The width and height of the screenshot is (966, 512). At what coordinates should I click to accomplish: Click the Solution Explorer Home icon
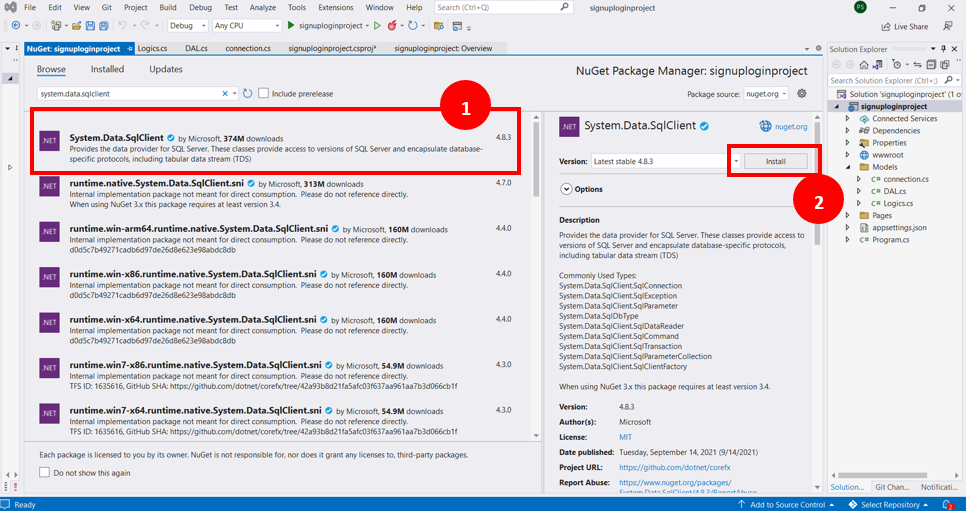pos(864,65)
